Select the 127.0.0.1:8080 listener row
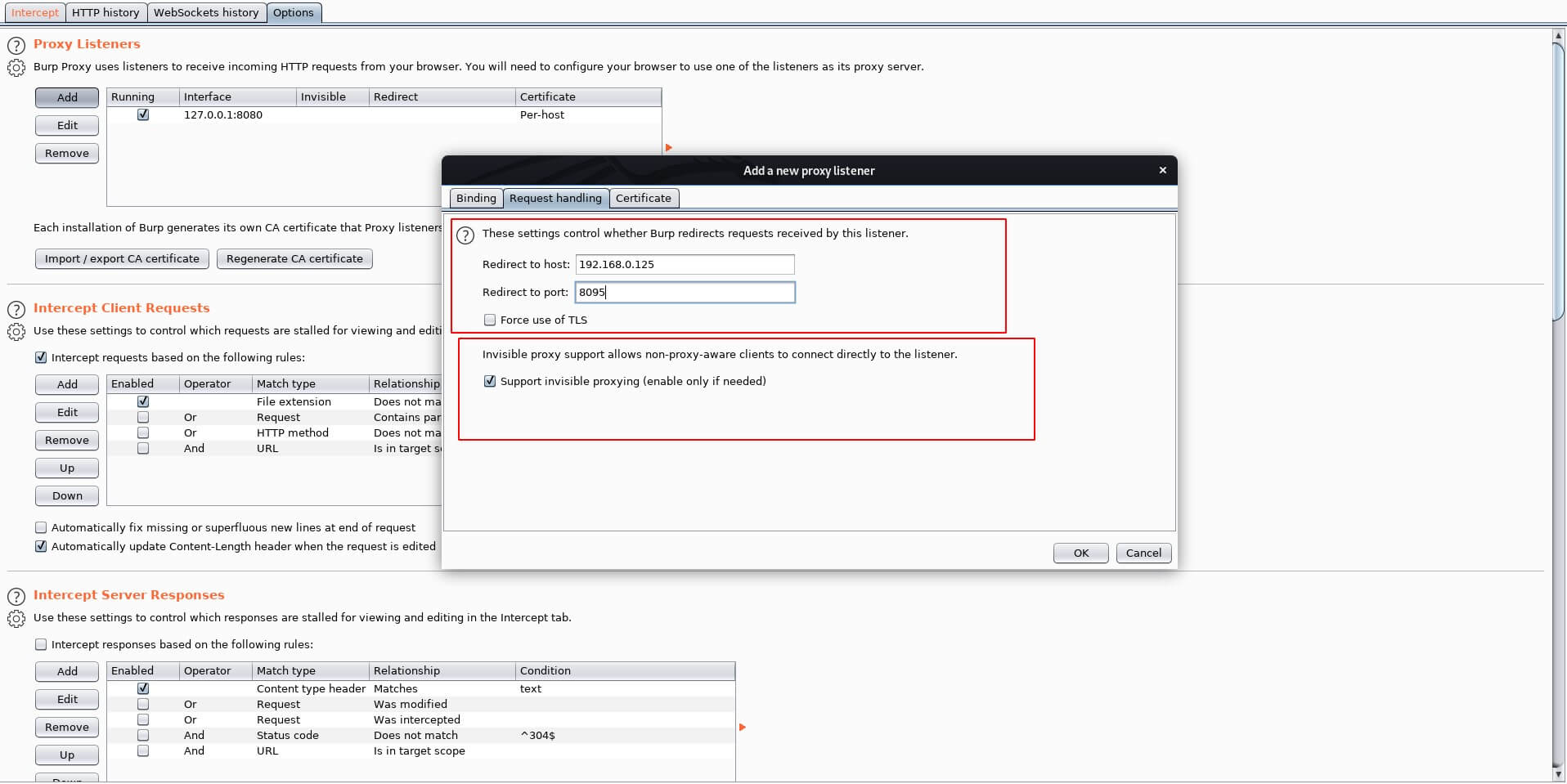The image size is (1567, 784). tap(384, 114)
